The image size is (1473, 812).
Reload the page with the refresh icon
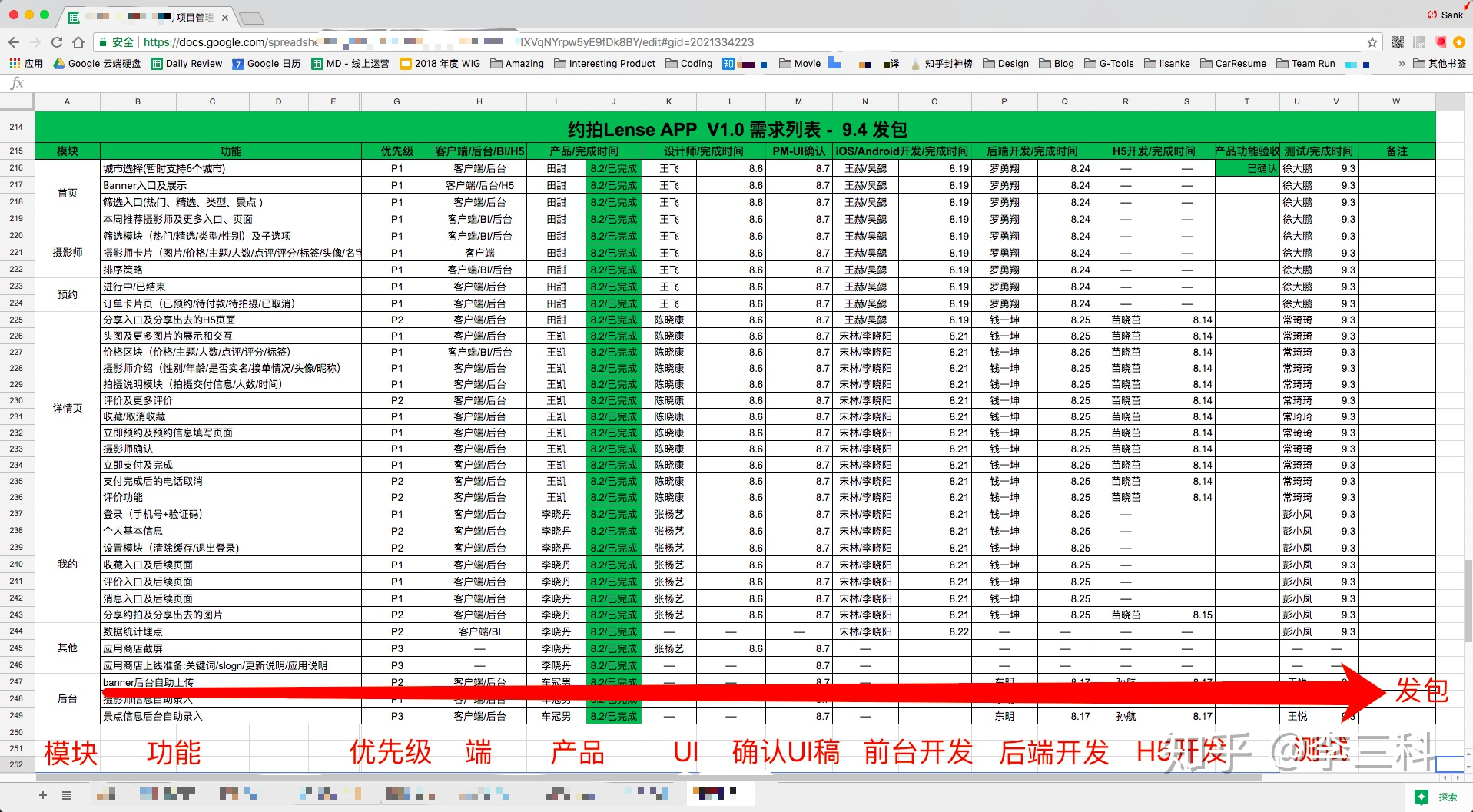tap(56, 42)
